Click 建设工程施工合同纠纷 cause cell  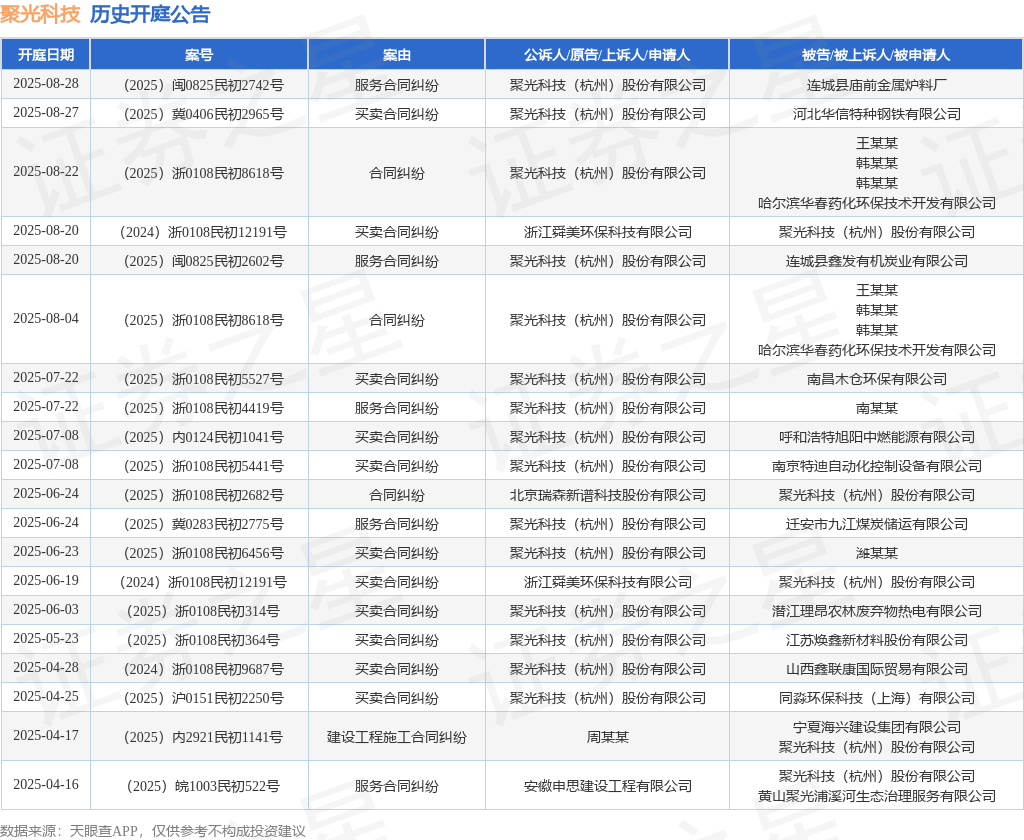[x=396, y=737]
